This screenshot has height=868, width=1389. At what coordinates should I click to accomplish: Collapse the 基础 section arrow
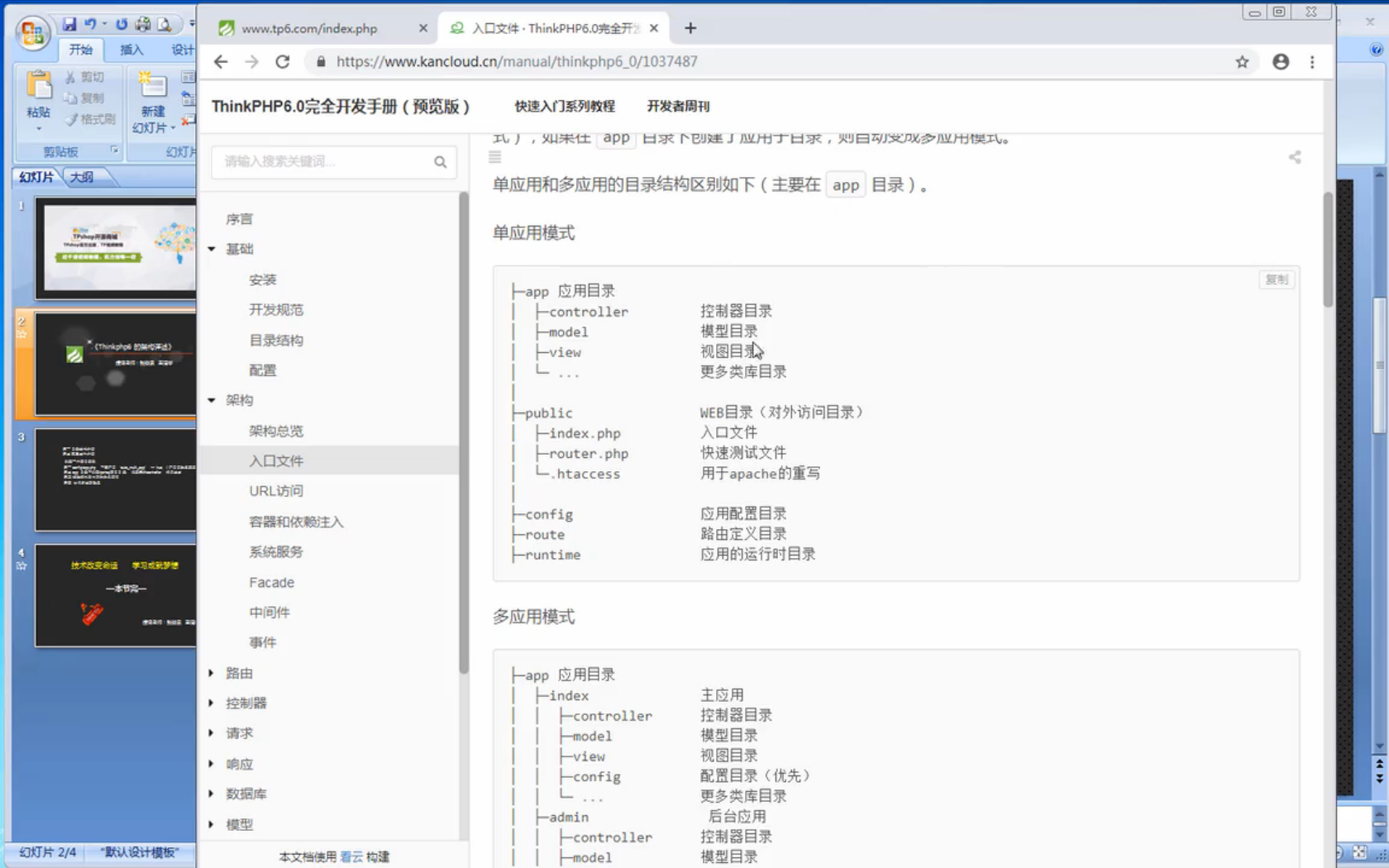coord(212,249)
